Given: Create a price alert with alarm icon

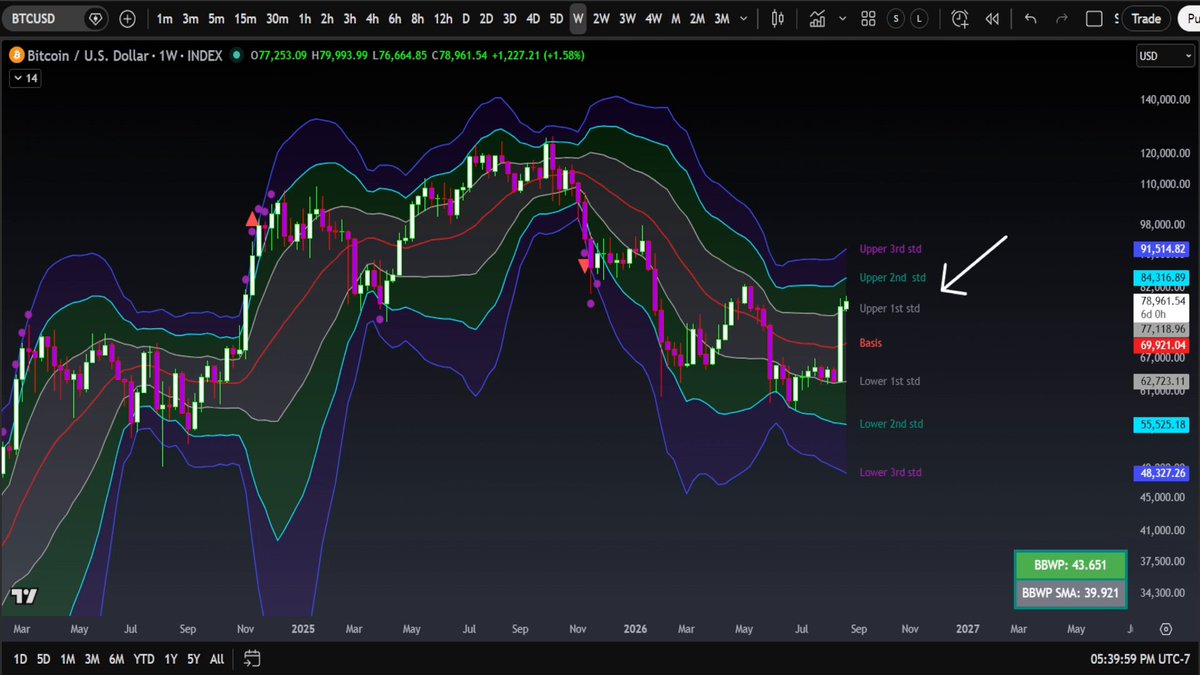Looking at the screenshot, I should click(x=960, y=19).
